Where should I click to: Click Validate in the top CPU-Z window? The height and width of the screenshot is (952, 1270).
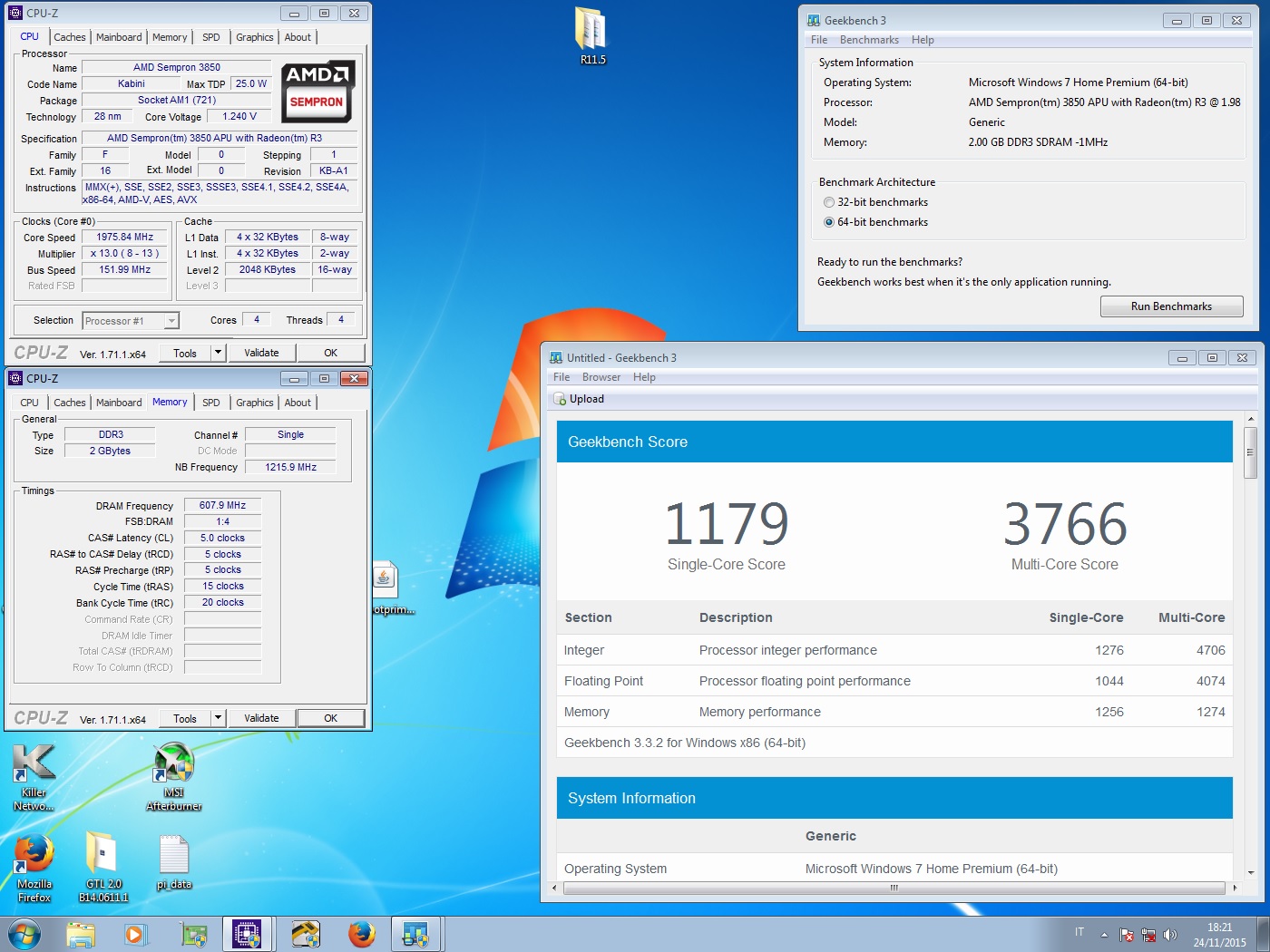coord(261,353)
